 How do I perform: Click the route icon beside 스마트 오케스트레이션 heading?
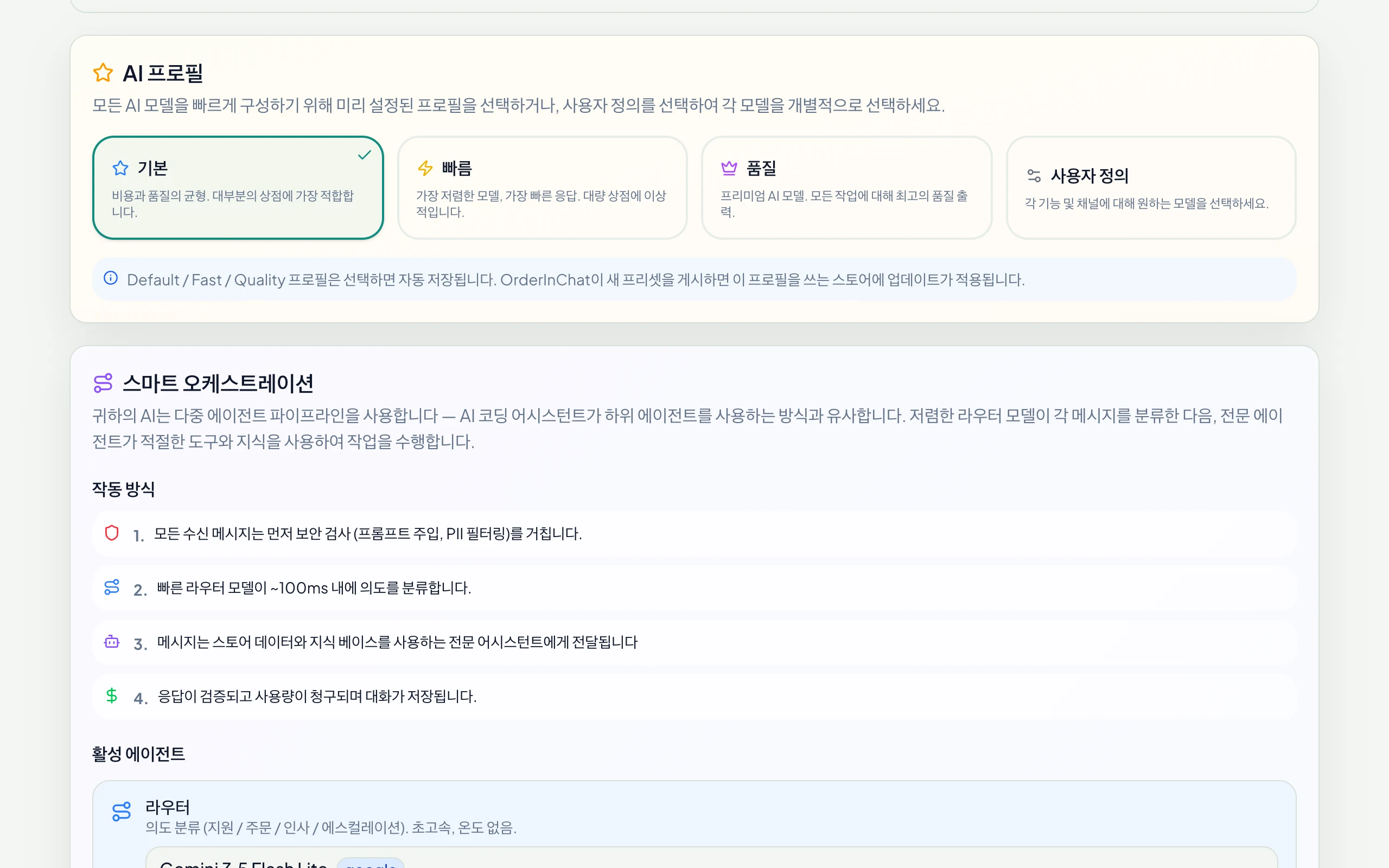[103, 384]
